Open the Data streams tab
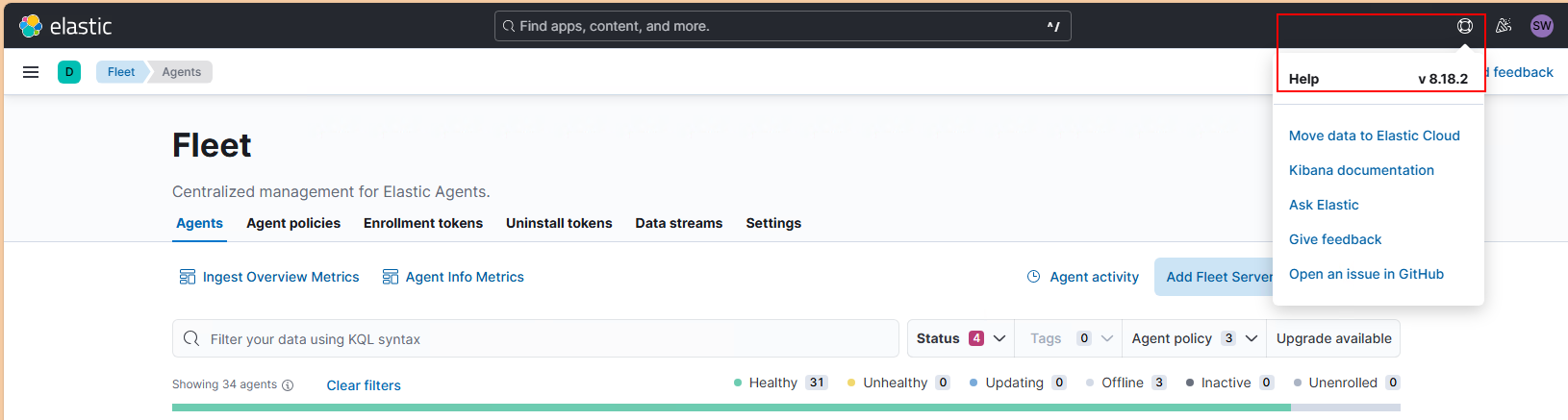1568x420 pixels. click(x=679, y=223)
